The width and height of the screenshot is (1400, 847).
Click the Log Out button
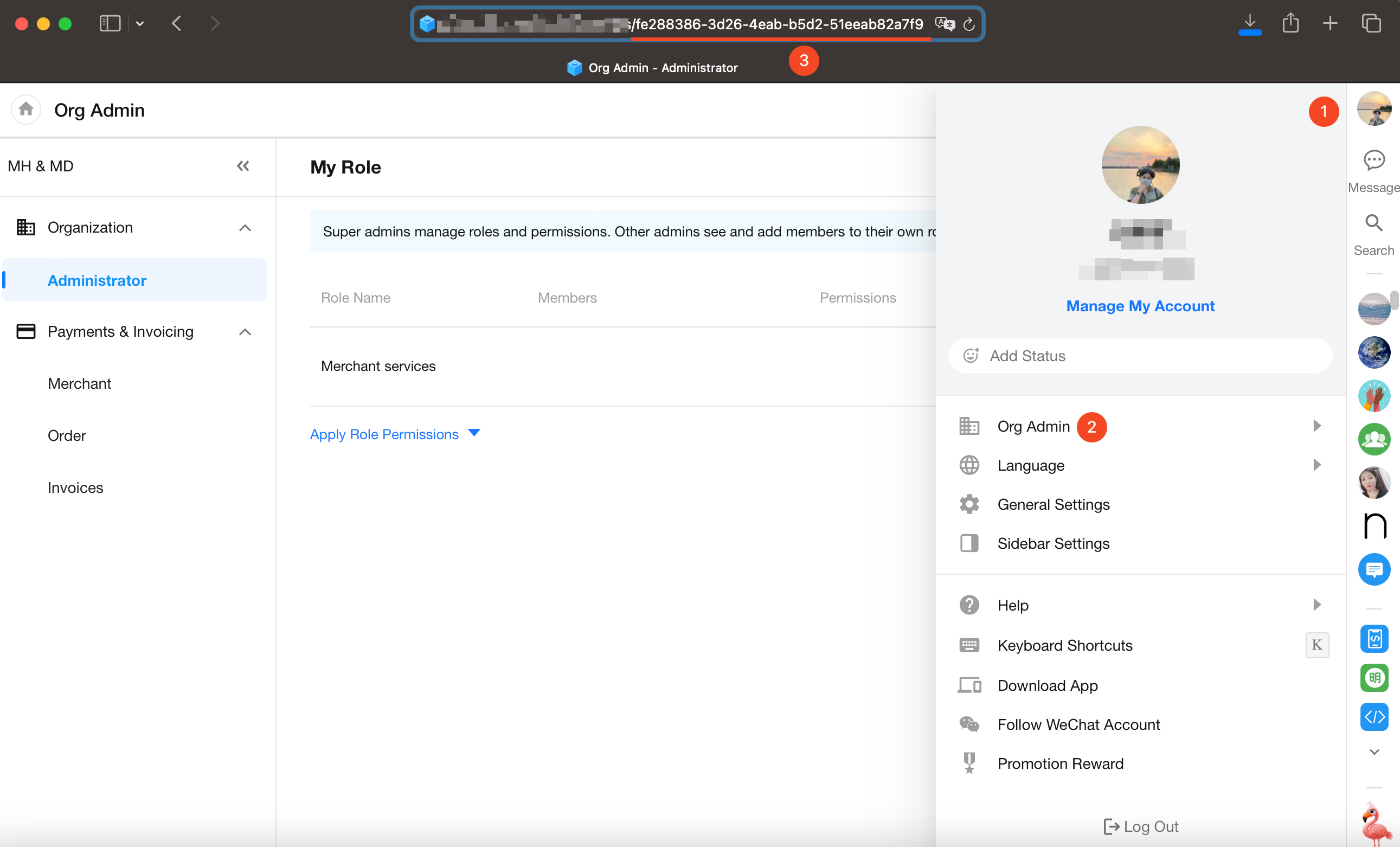pos(1141,826)
